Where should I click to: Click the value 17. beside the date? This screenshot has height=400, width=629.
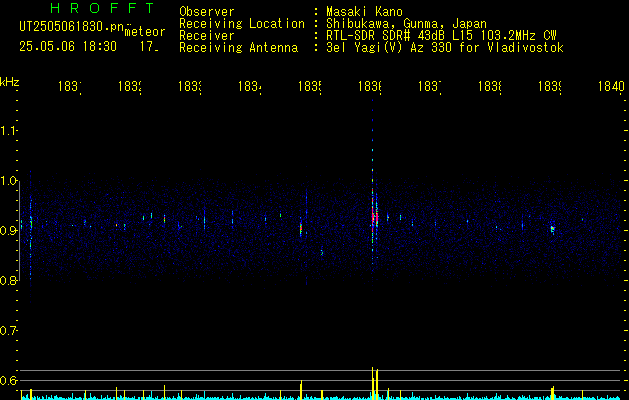149,47
